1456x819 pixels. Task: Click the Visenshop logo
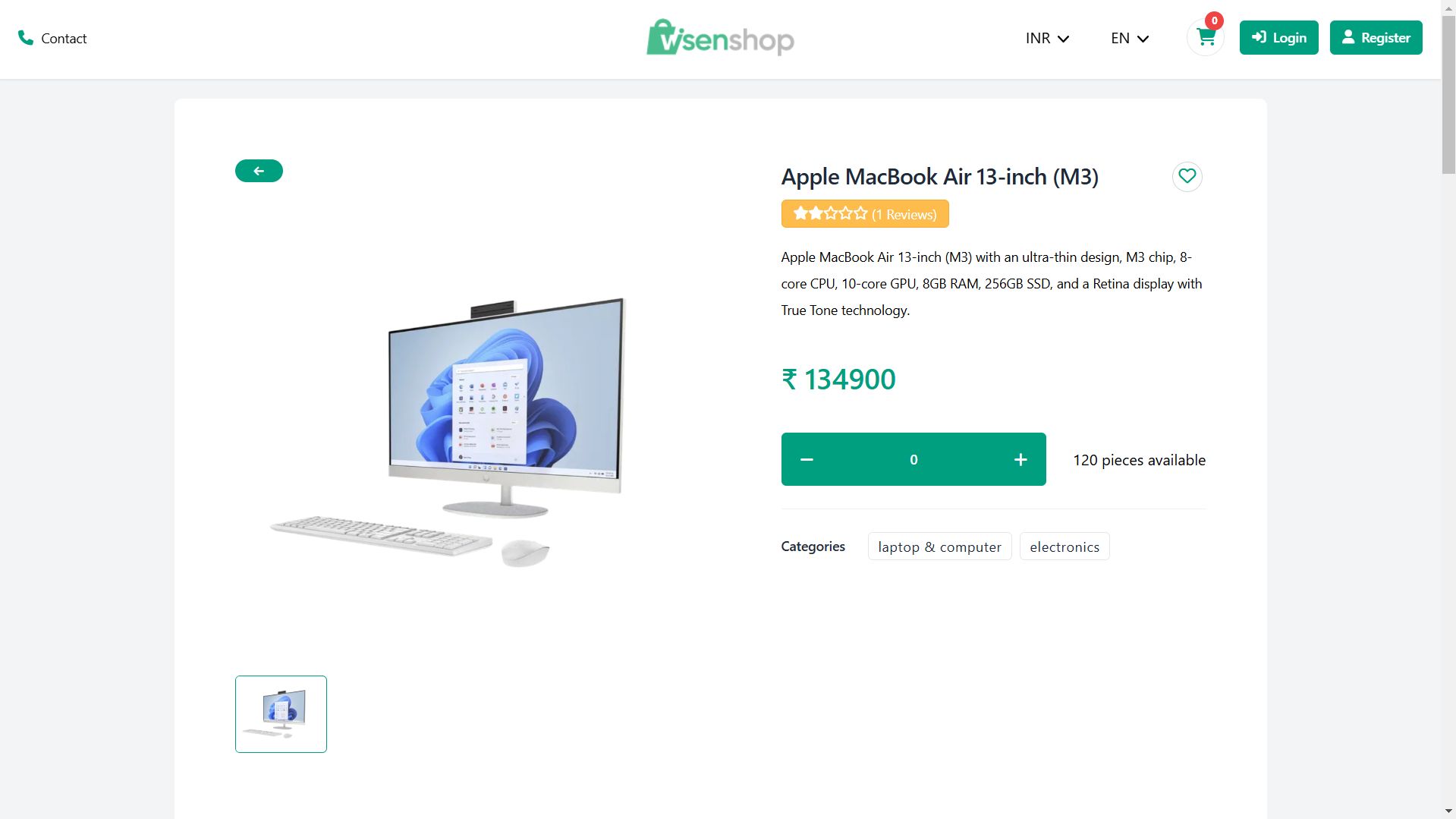coord(720,38)
